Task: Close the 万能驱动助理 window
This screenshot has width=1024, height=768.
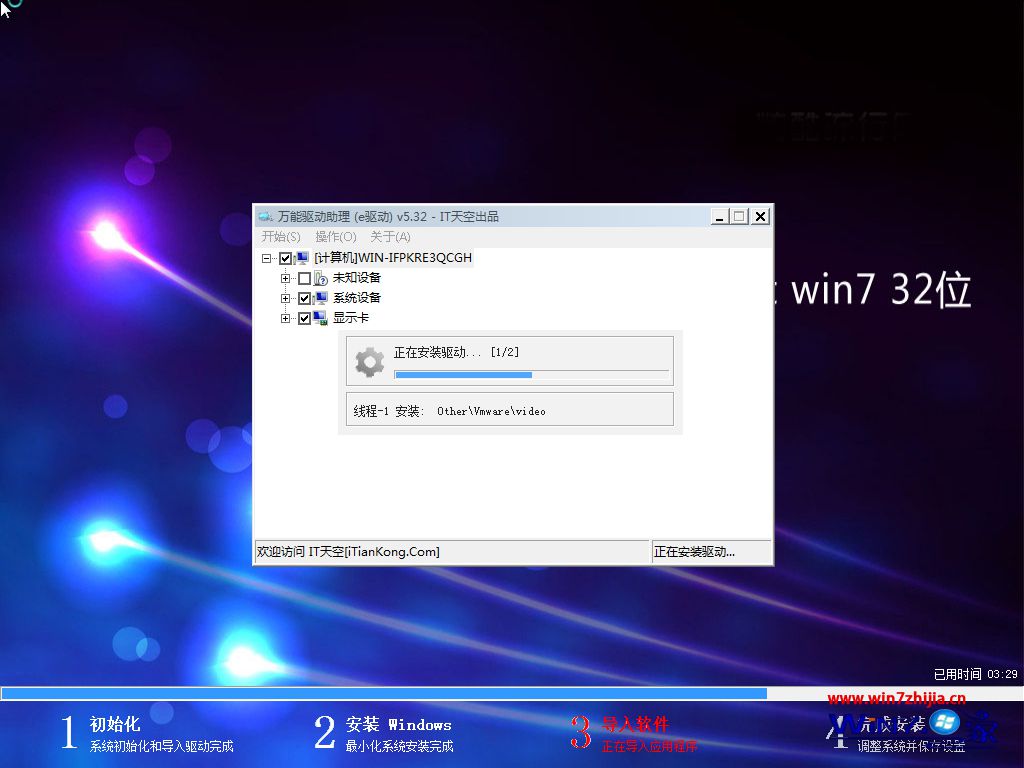Action: tap(760, 216)
